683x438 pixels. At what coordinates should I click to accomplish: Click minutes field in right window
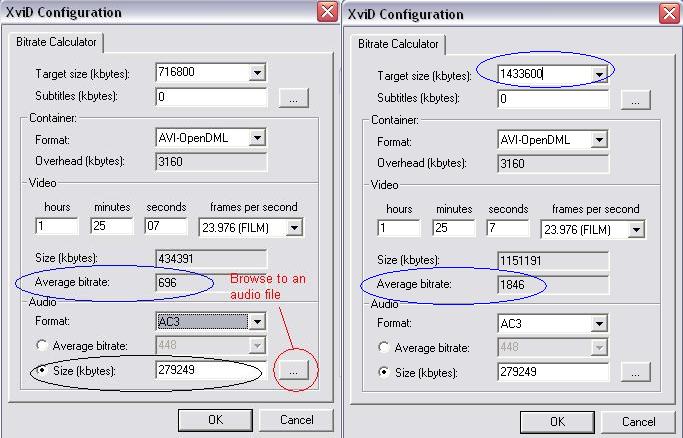(453, 228)
